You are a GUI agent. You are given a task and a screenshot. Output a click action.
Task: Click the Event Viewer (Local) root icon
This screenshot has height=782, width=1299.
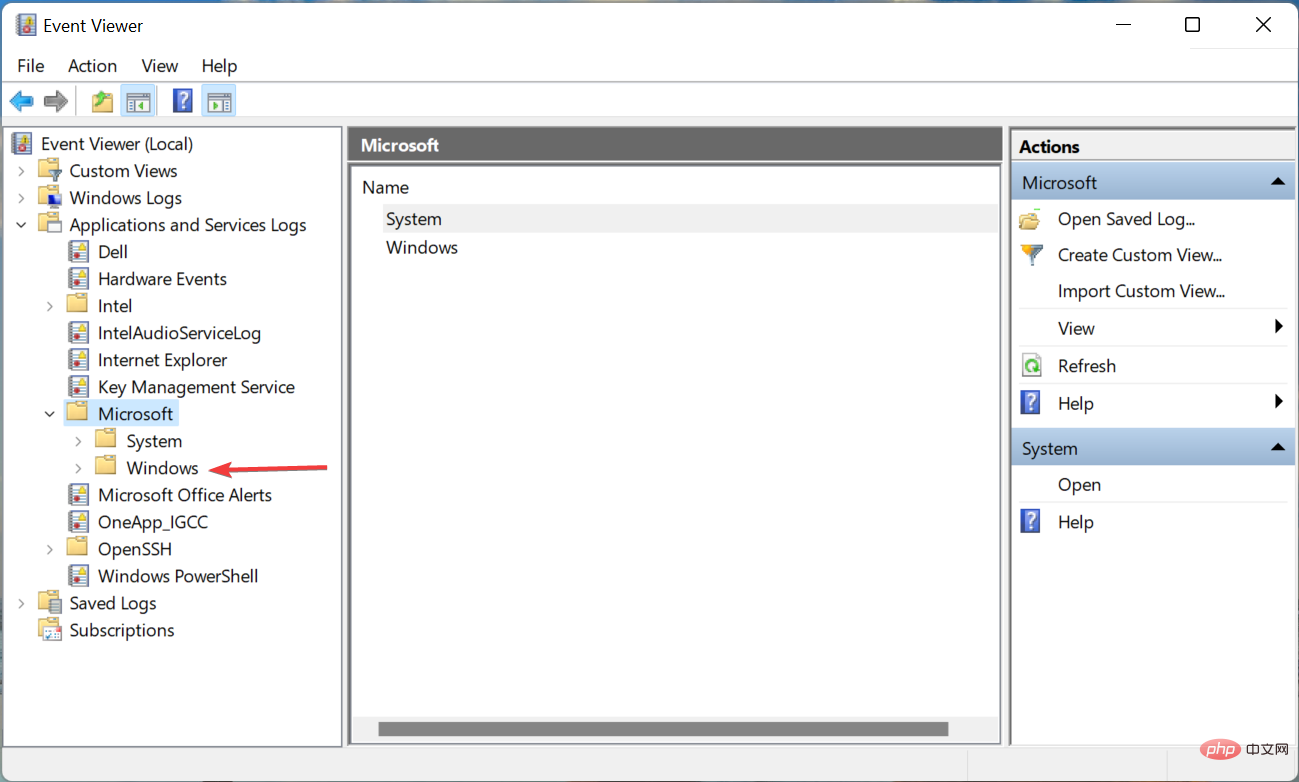[x=23, y=144]
